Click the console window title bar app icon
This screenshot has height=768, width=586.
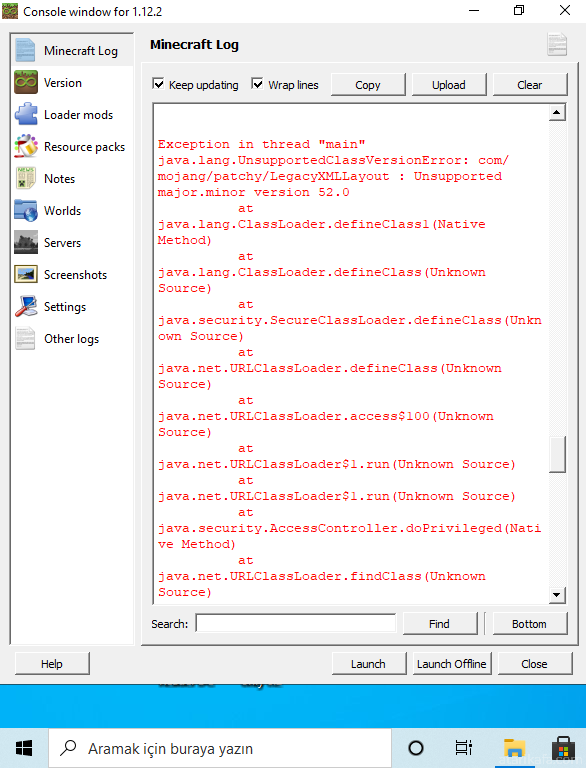pos(10,11)
